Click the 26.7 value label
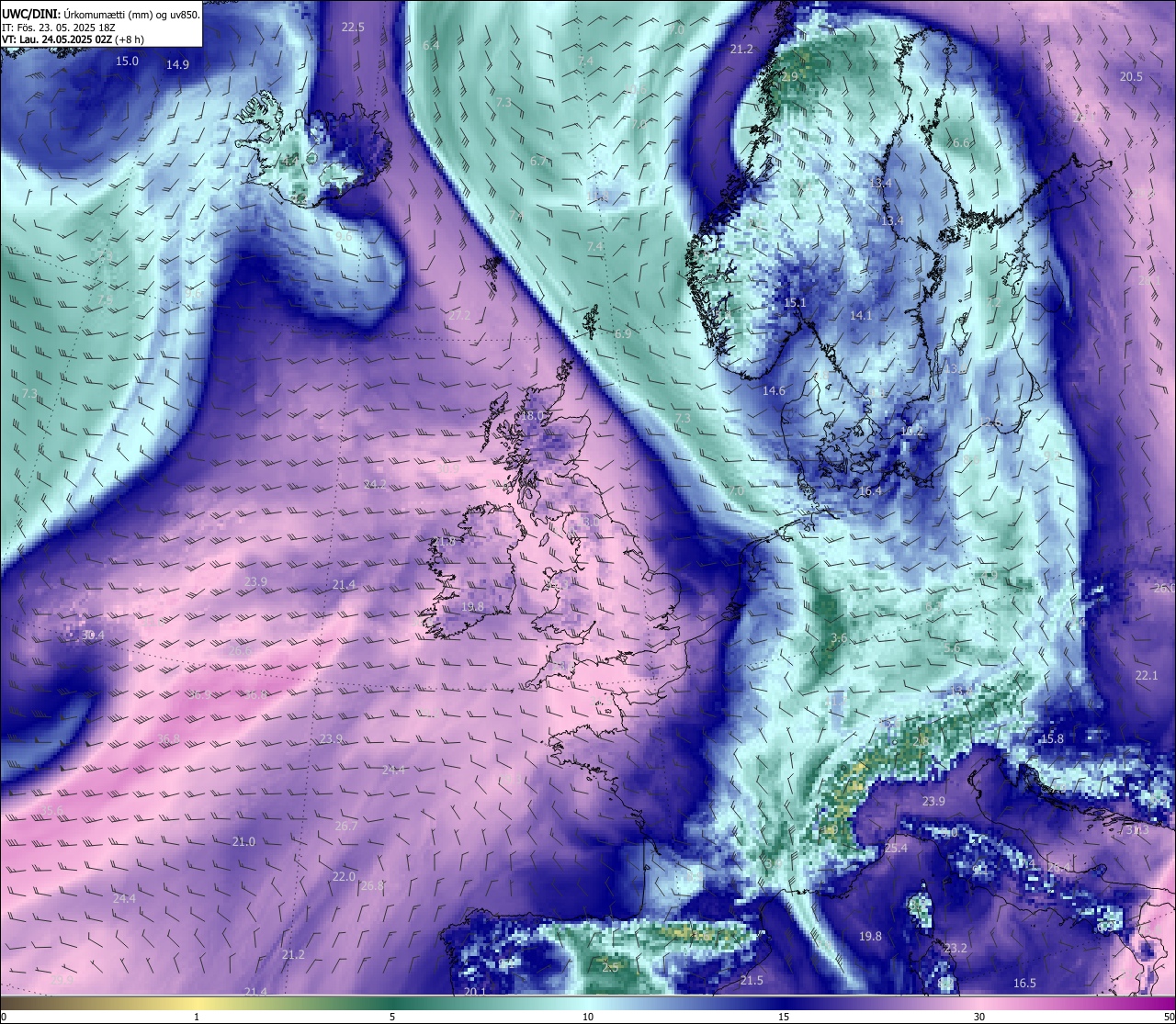The image size is (1176, 1024). pyautogui.click(x=346, y=827)
